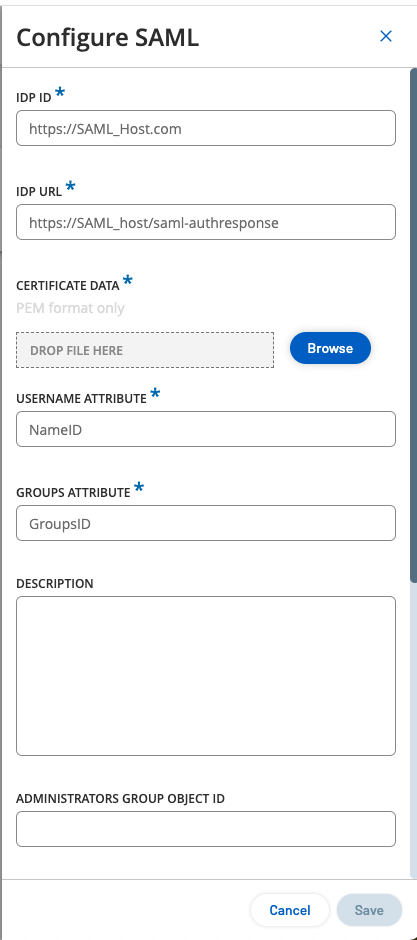Viewport: 417px width, 940px height.
Task: Select the Username Attribute field
Action: coord(206,429)
